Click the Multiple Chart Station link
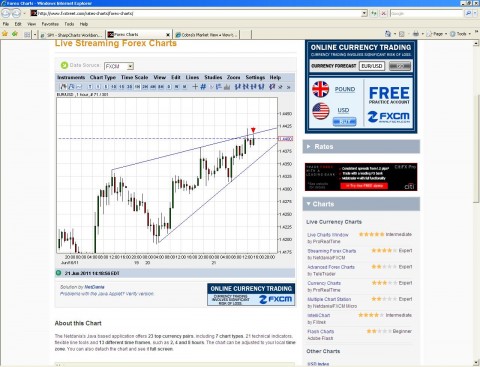Screen dimensions: 480x367 coord(329,299)
